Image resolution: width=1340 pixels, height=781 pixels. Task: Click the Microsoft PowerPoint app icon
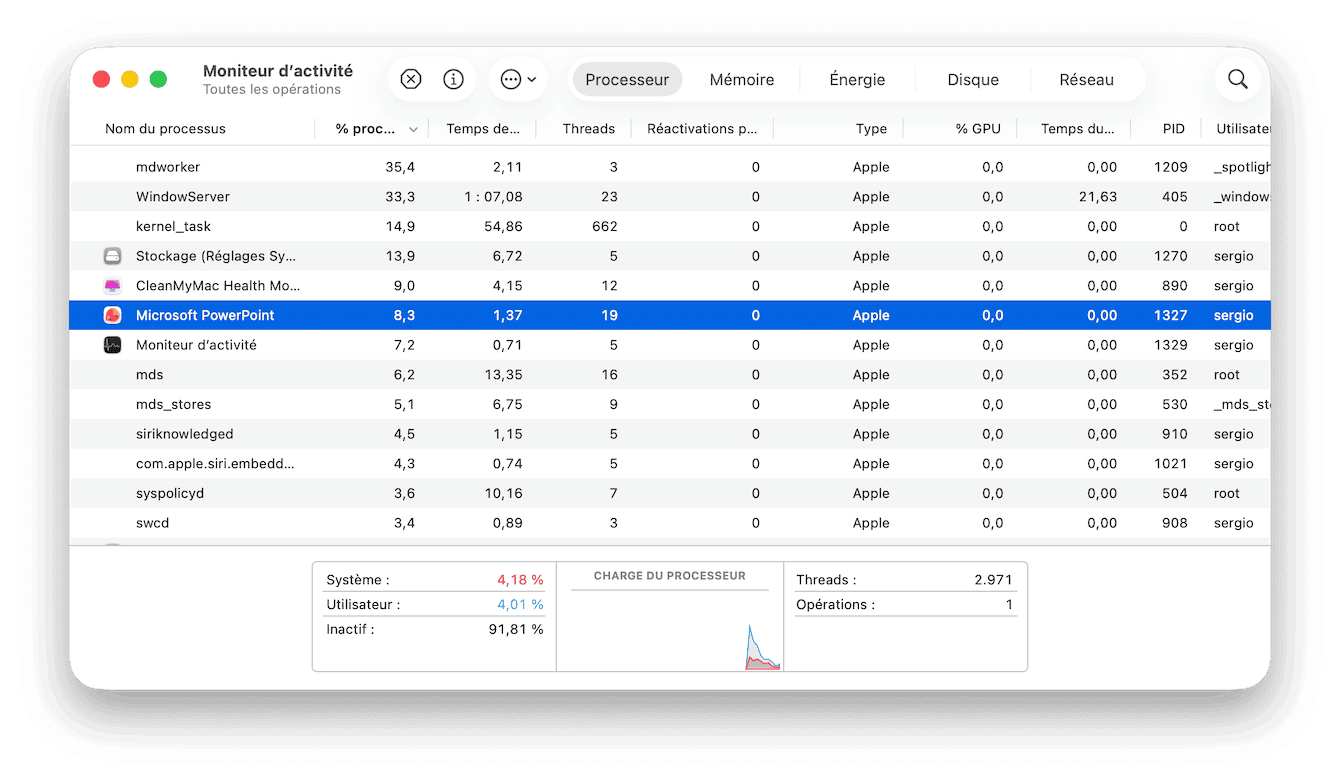[112, 315]
